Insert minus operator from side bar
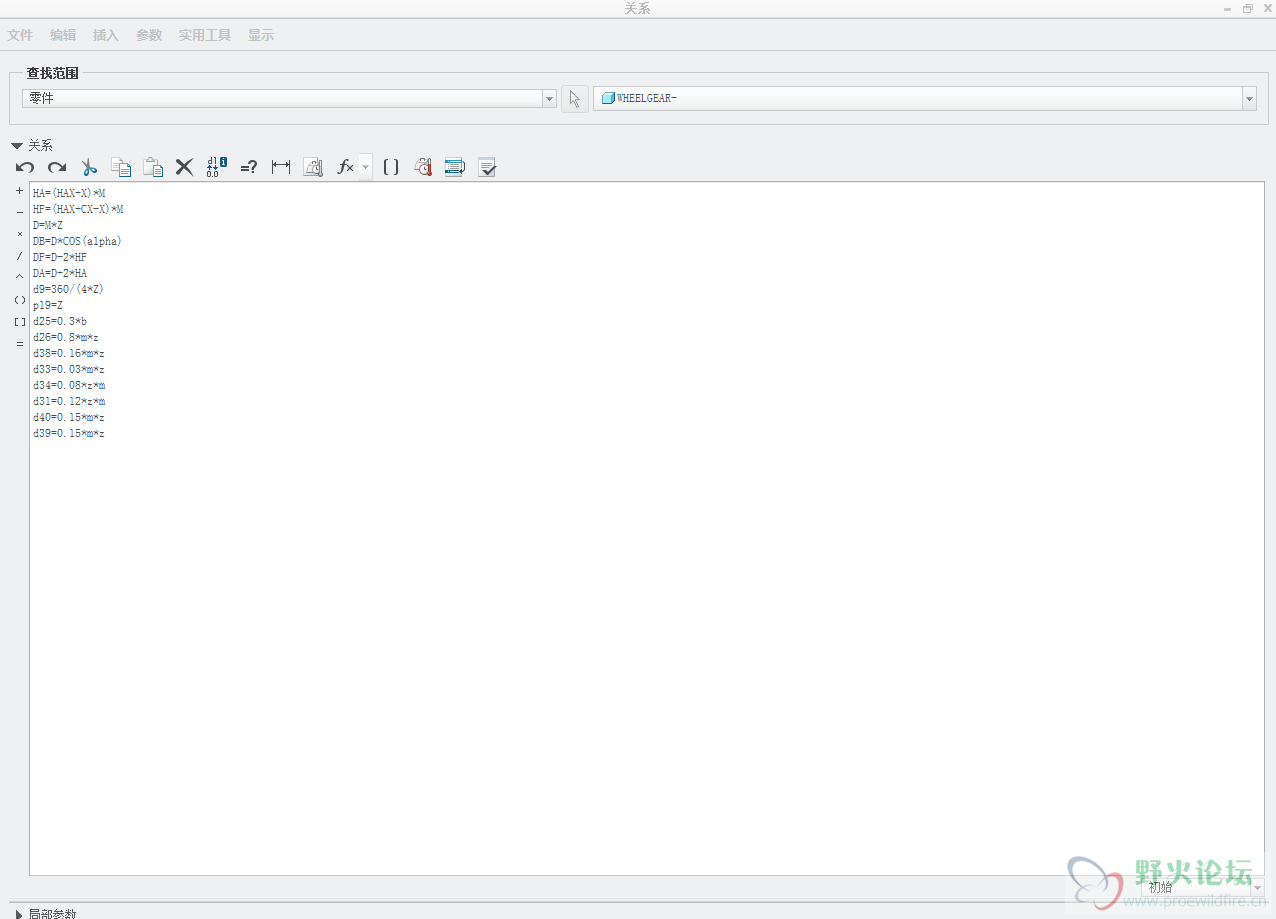 [19, 212]
